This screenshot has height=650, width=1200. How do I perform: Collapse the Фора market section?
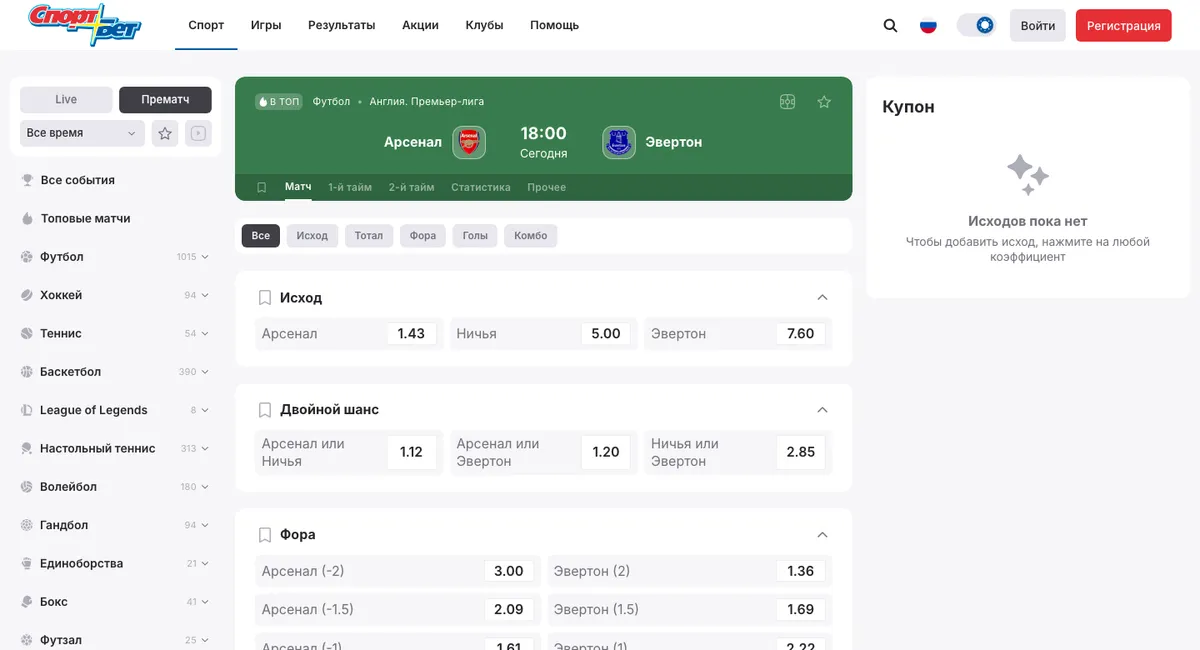(823, 535)
